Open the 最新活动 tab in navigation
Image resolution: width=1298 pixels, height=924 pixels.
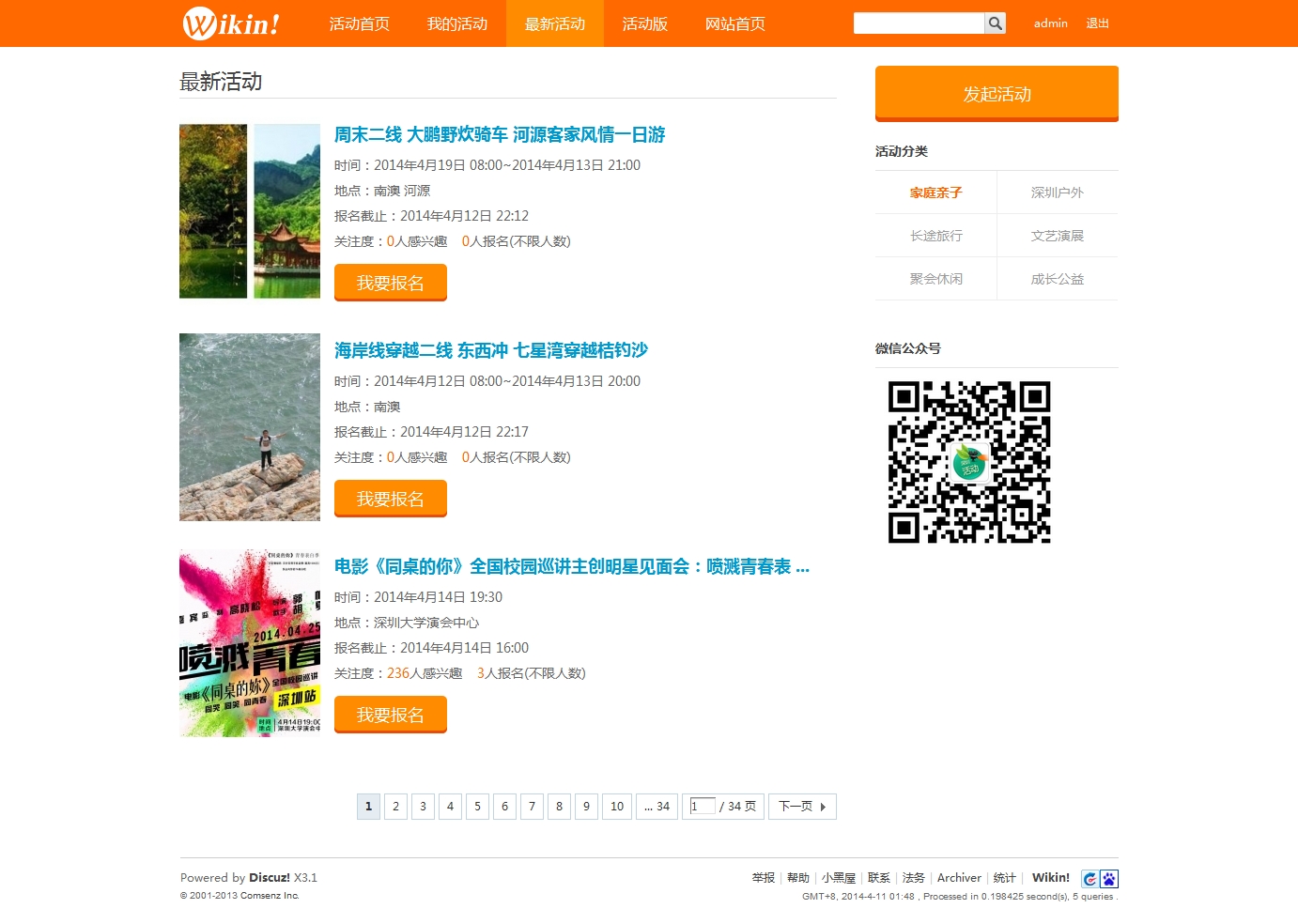[x=554, y=23]
